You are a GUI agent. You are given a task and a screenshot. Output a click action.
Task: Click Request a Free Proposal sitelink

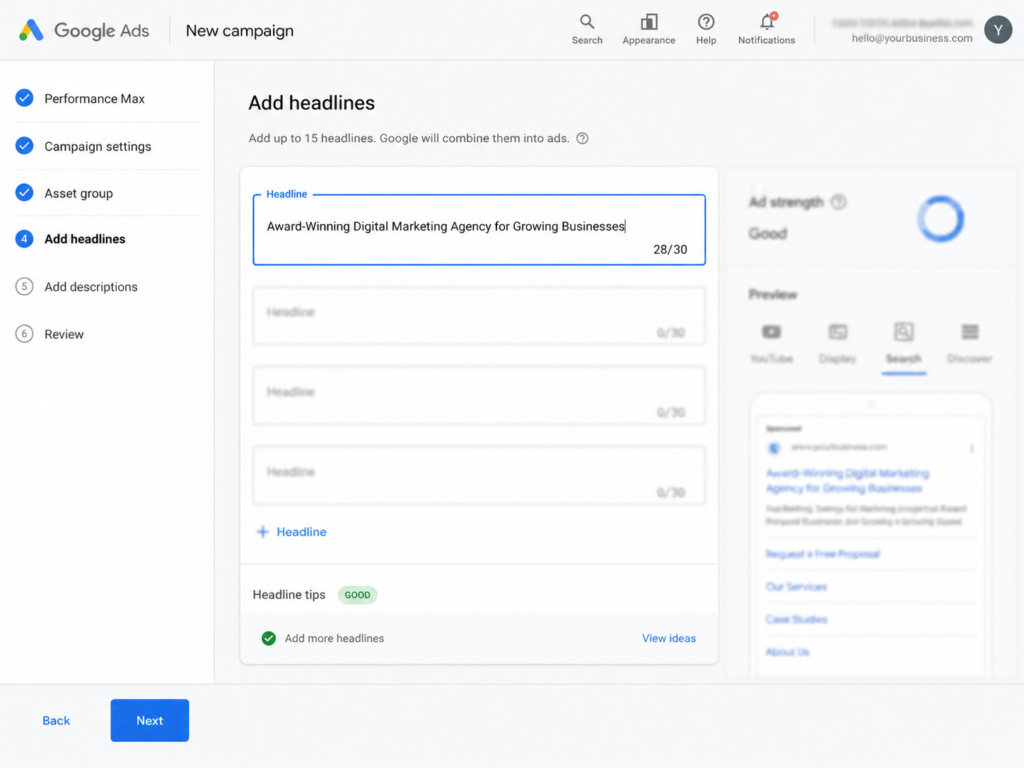[823, 554]
